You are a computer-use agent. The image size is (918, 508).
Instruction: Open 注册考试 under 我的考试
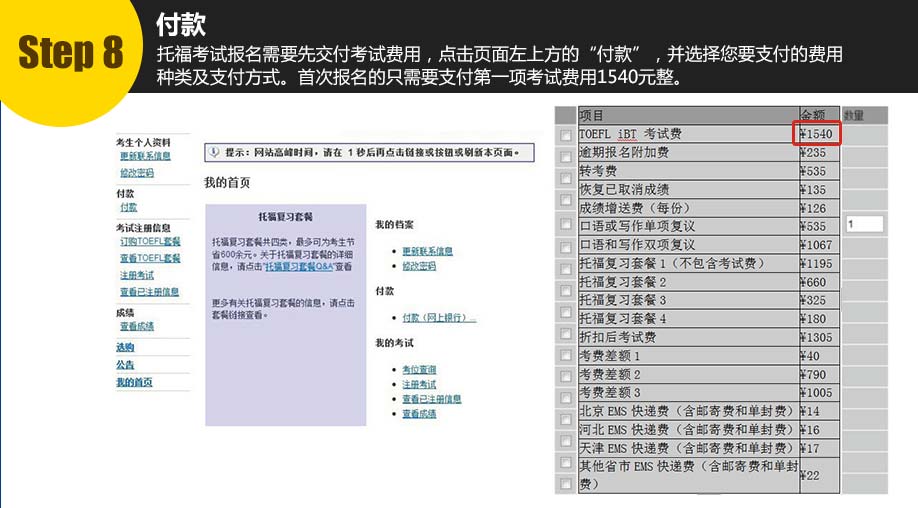(x=419, y=384)
